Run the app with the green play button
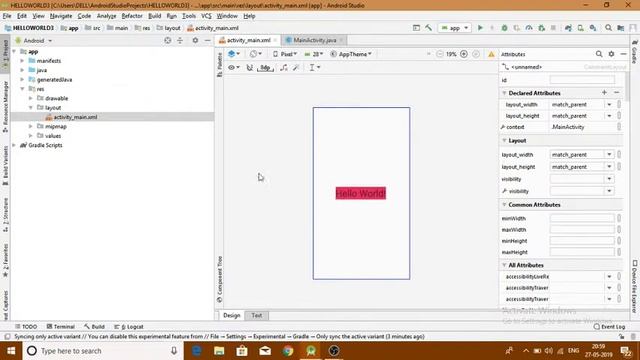The width and height of the screenshot is (640, 360). tap(480, 28)
